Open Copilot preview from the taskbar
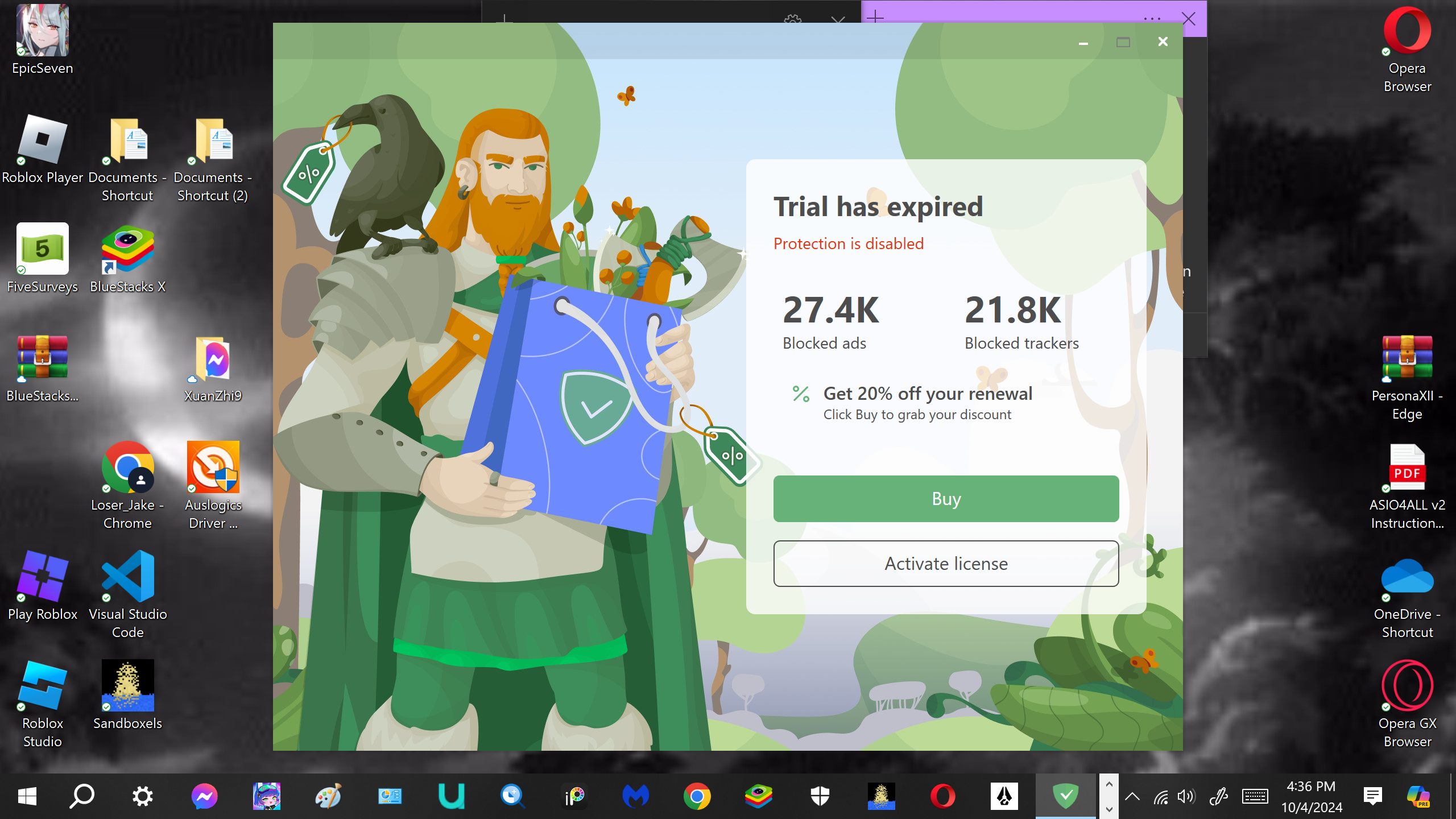Screen dimensions: 1456x819 click(1418, 796)
